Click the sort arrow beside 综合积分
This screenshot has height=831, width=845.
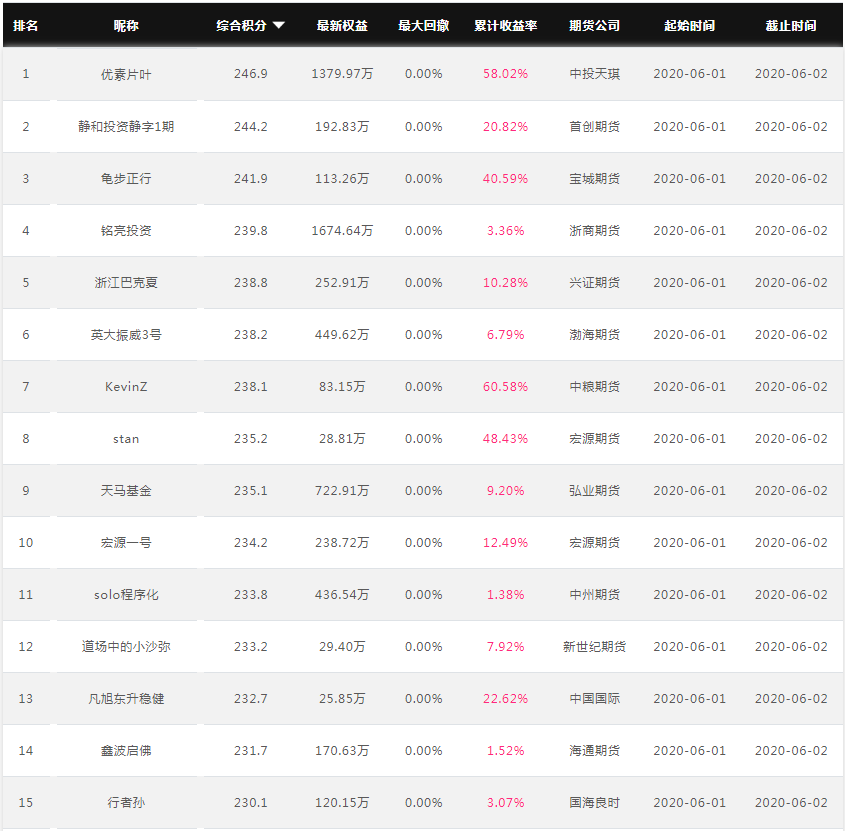point(279,25)
